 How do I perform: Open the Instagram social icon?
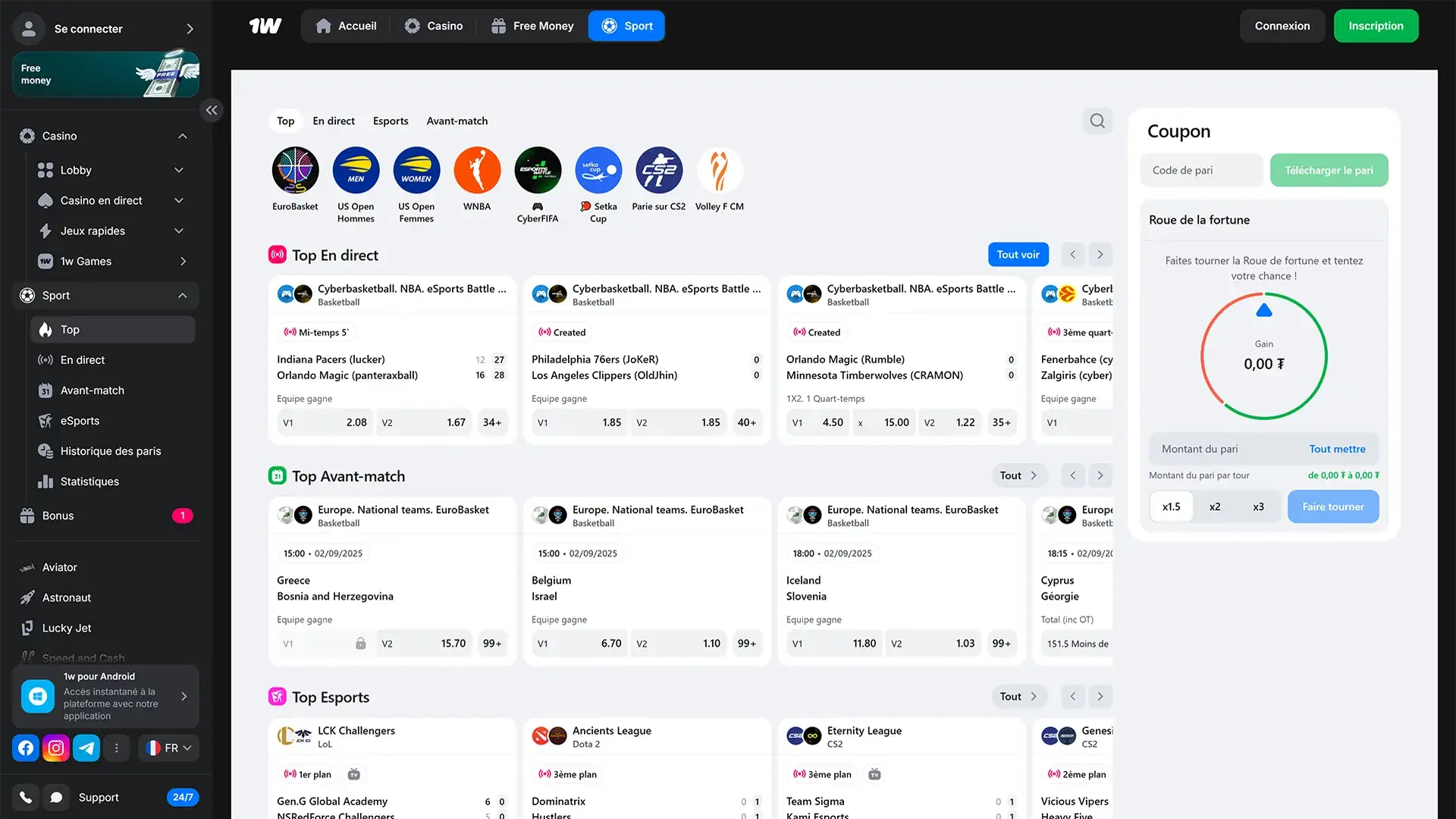(56, 748)
